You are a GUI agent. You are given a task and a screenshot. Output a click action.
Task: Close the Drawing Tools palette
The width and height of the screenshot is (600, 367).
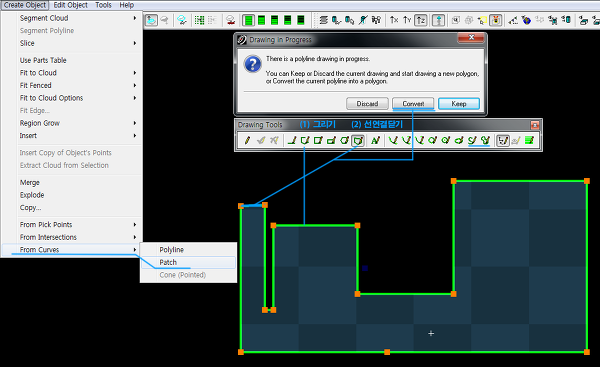point(535,125)
